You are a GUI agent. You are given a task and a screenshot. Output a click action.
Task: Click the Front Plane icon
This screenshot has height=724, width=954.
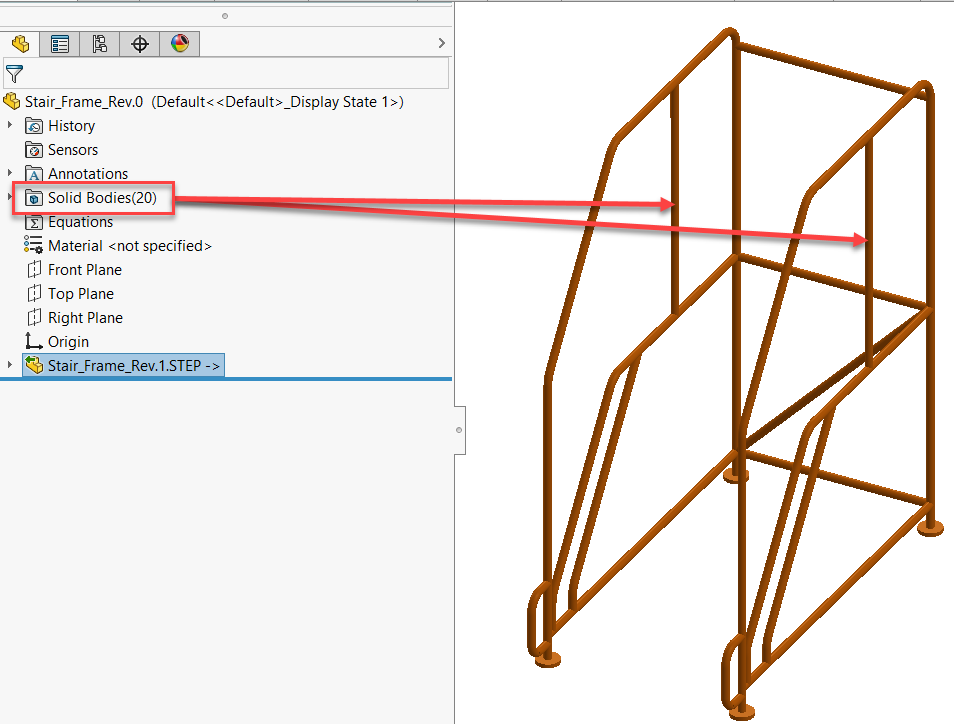coord(34,270)
